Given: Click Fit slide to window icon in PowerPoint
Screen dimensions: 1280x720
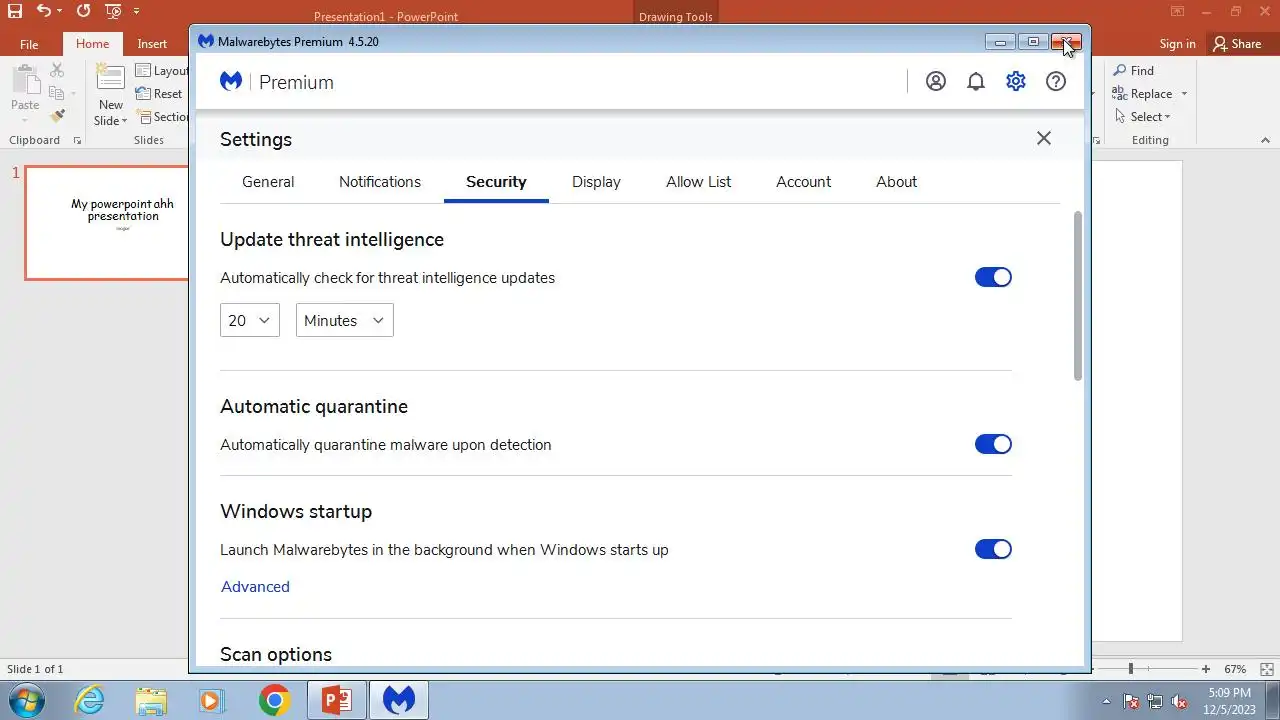Looking at the screenshot, I should (1267, 669).
